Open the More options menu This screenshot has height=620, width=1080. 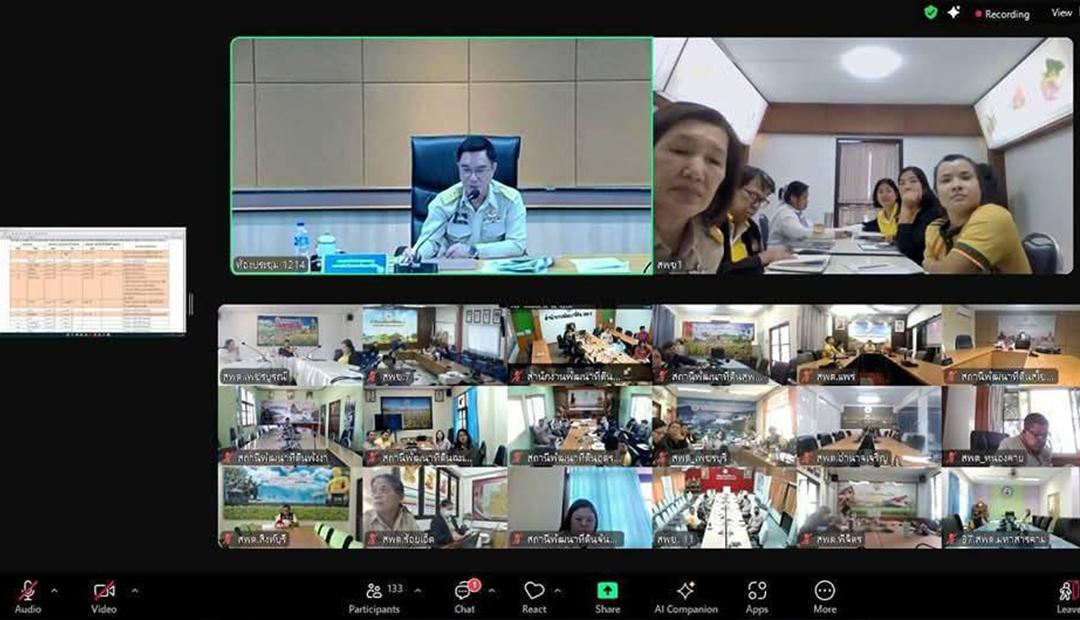(x=824, y=595)
